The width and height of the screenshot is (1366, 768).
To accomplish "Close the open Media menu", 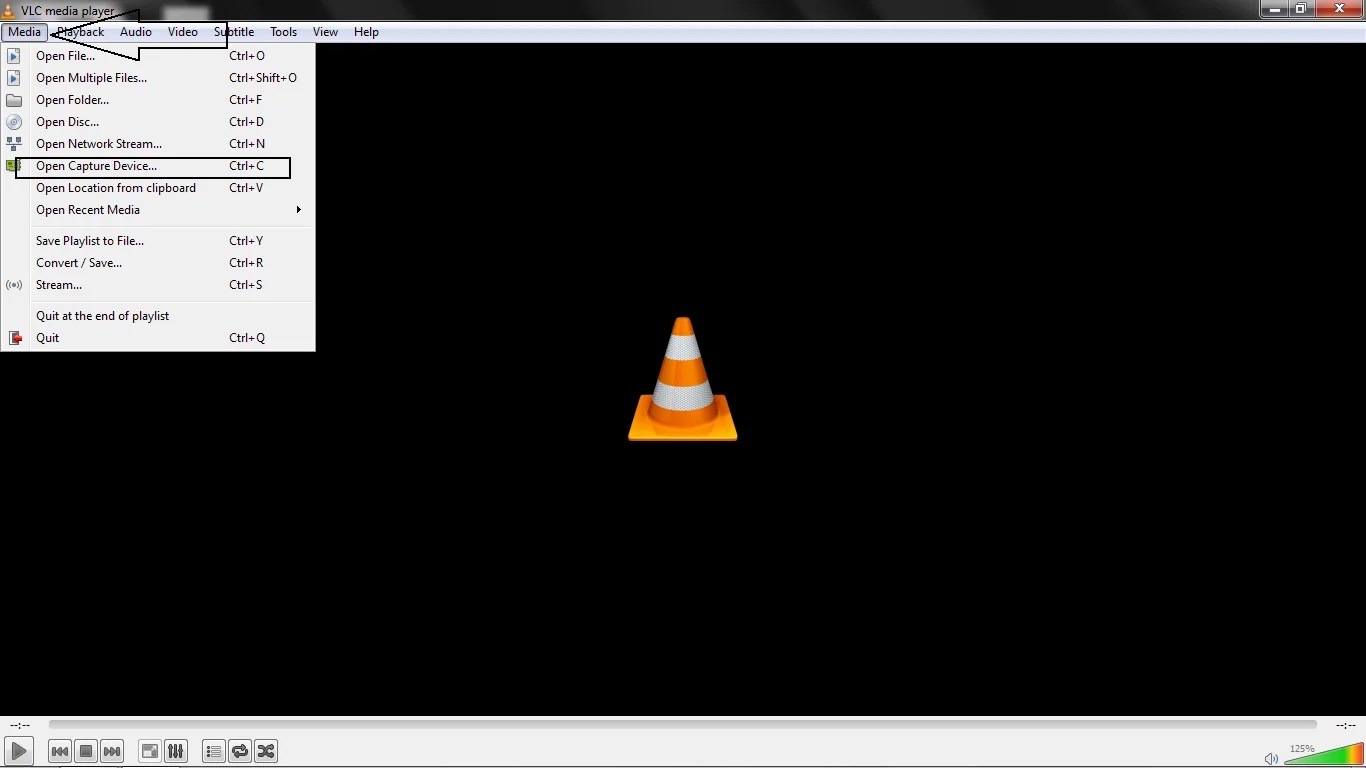I will (25, 32).
